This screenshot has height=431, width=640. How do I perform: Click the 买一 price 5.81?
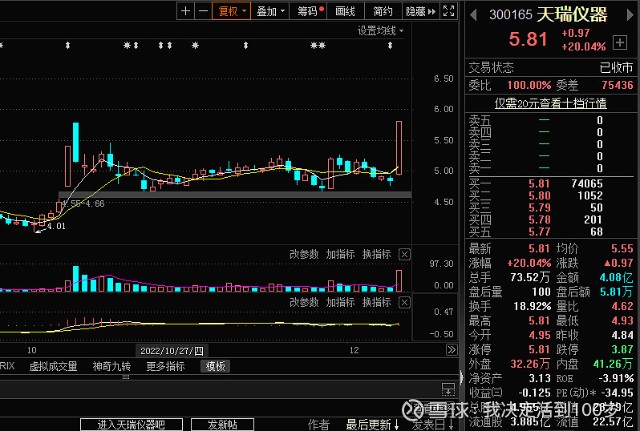[539, 184]
